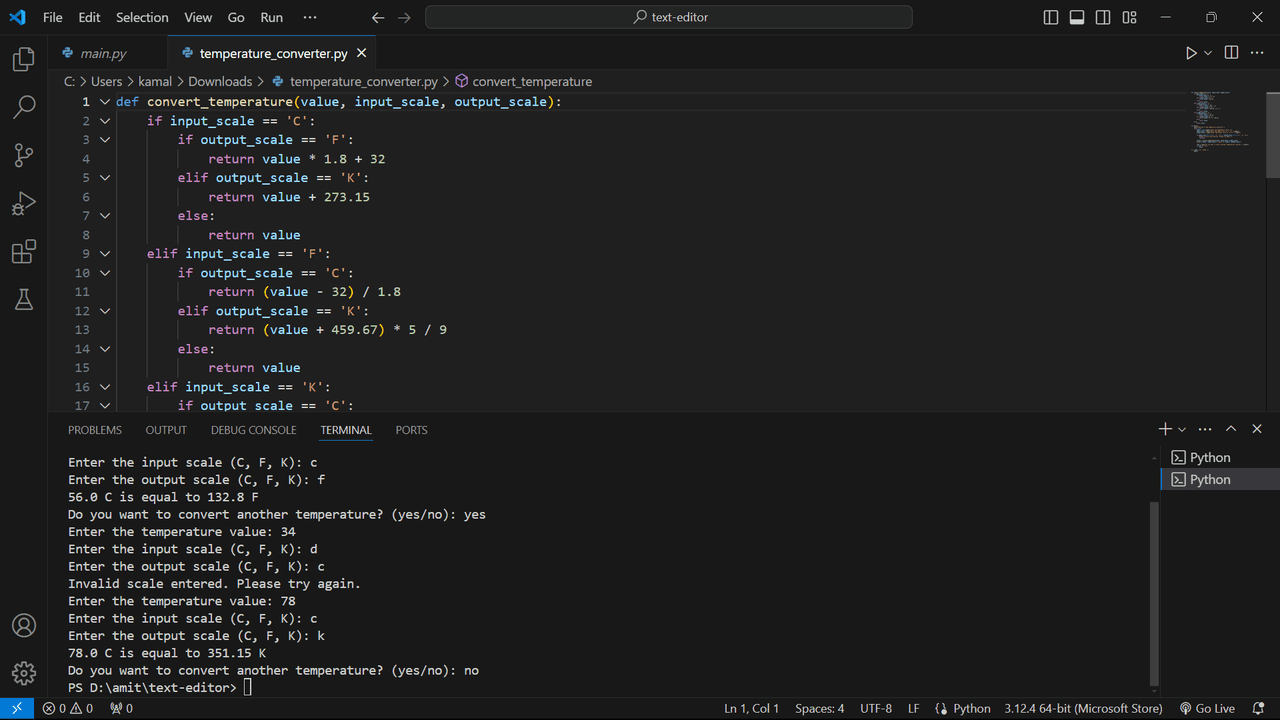This screenshot has width=1280, height=720.
Task: Switch to the DEBUG CONSOLE tab
Action: coord(253,430)
